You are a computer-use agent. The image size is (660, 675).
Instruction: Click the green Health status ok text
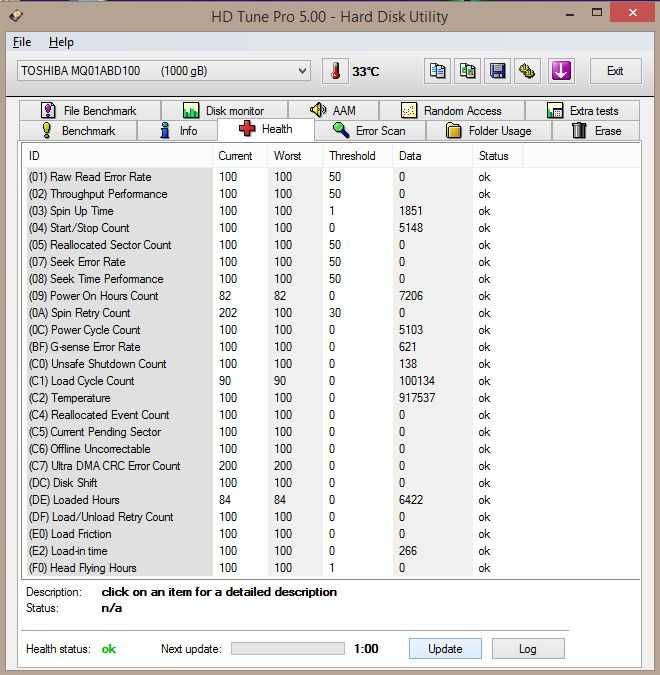[108, 649]
